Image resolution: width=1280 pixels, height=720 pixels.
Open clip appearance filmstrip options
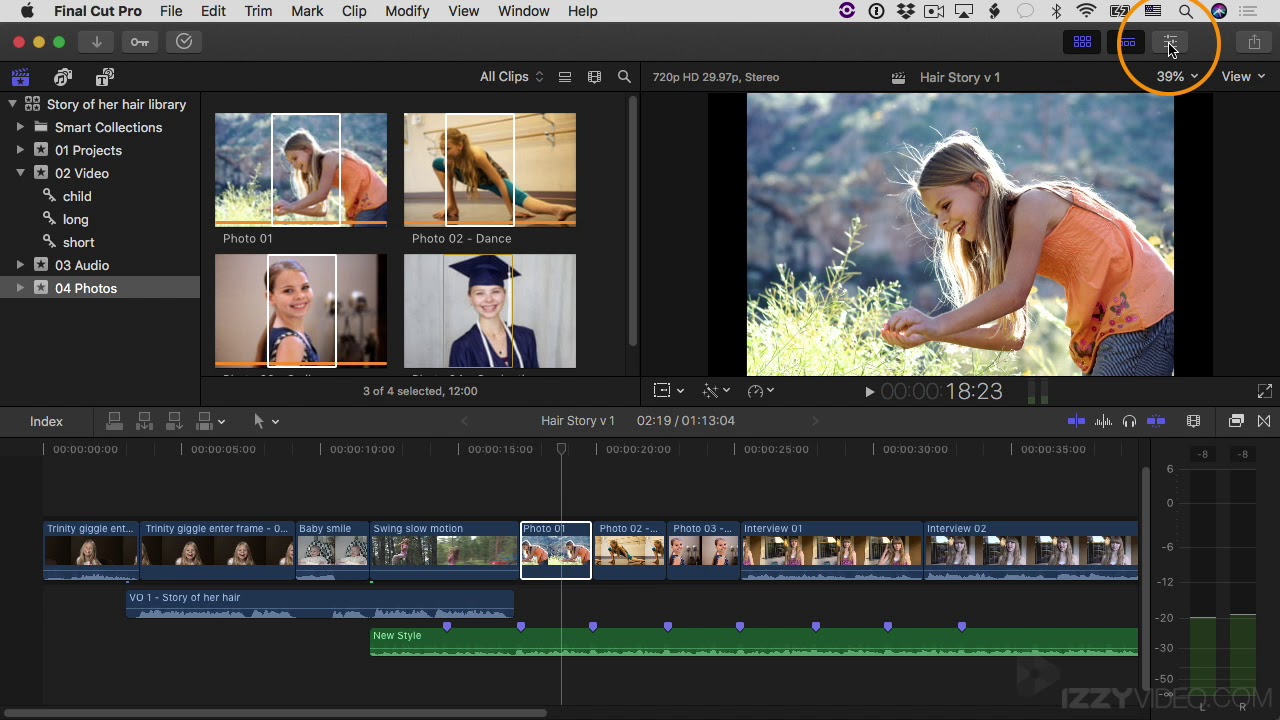coord(595,77)
